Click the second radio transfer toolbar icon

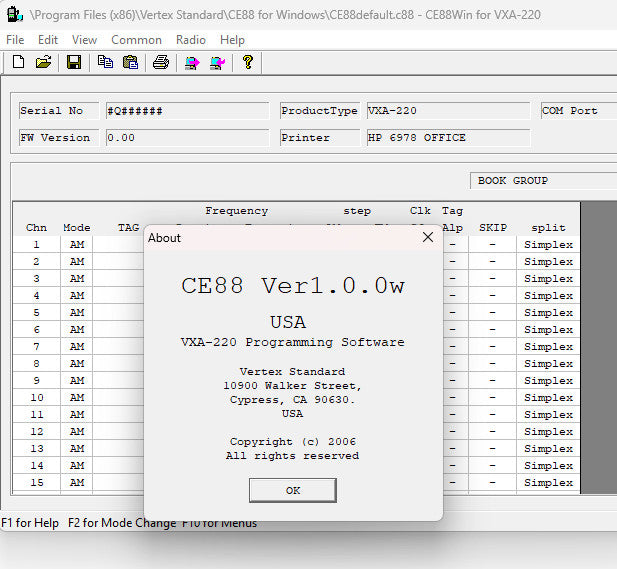[217, 62]
